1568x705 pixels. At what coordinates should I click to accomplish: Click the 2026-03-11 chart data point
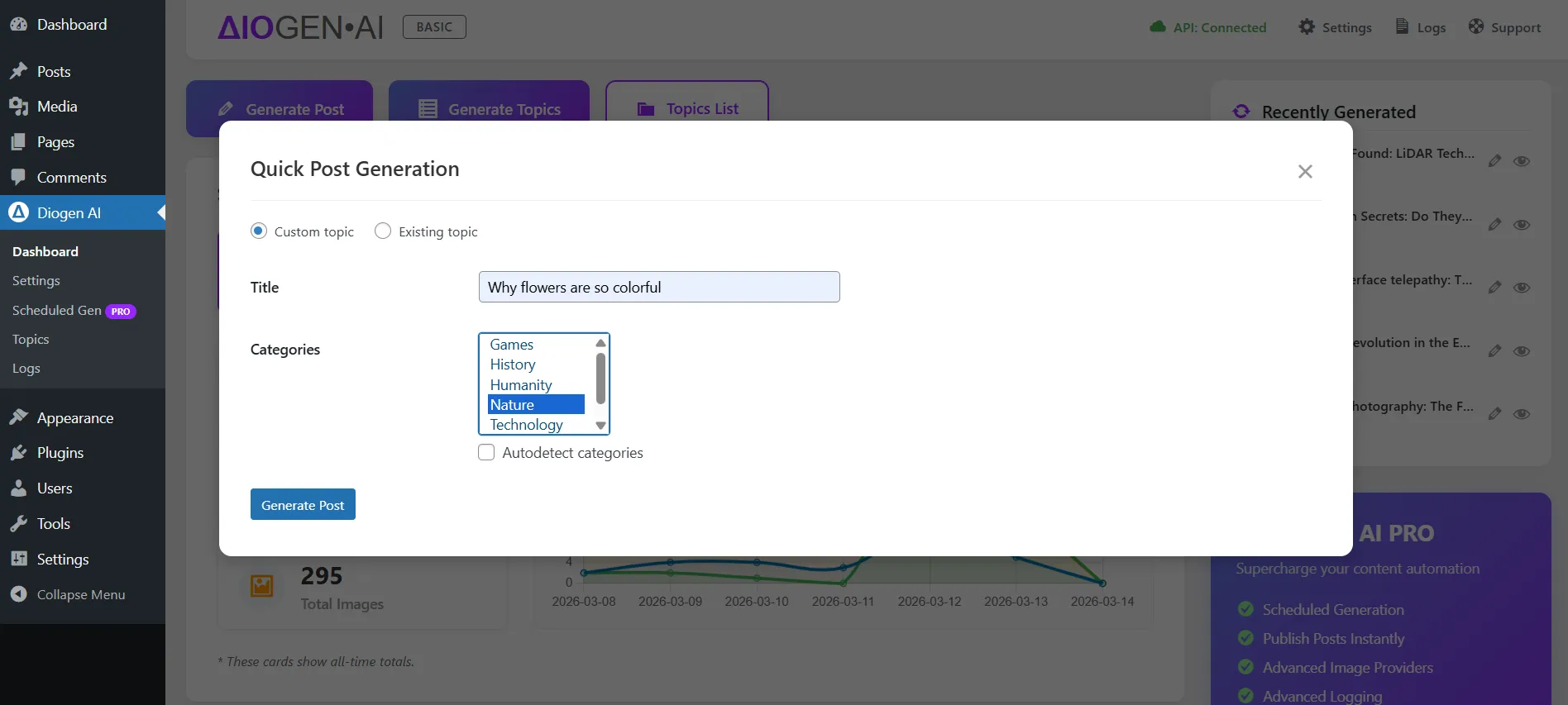point(843,568)
